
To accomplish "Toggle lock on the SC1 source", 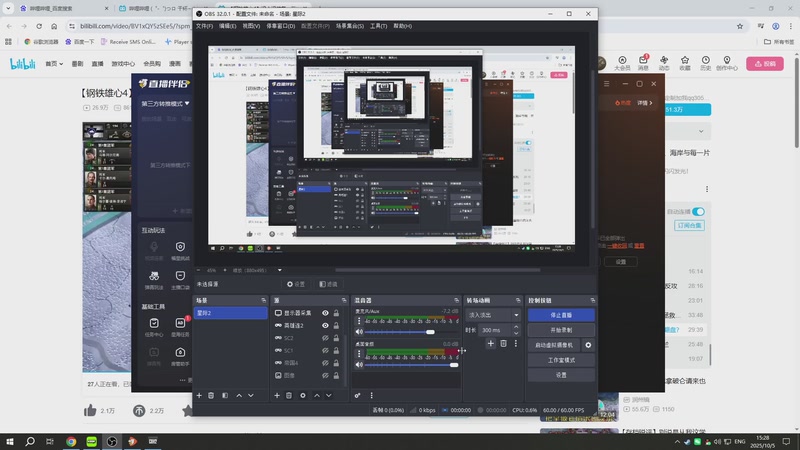I will tap(336, 351).
